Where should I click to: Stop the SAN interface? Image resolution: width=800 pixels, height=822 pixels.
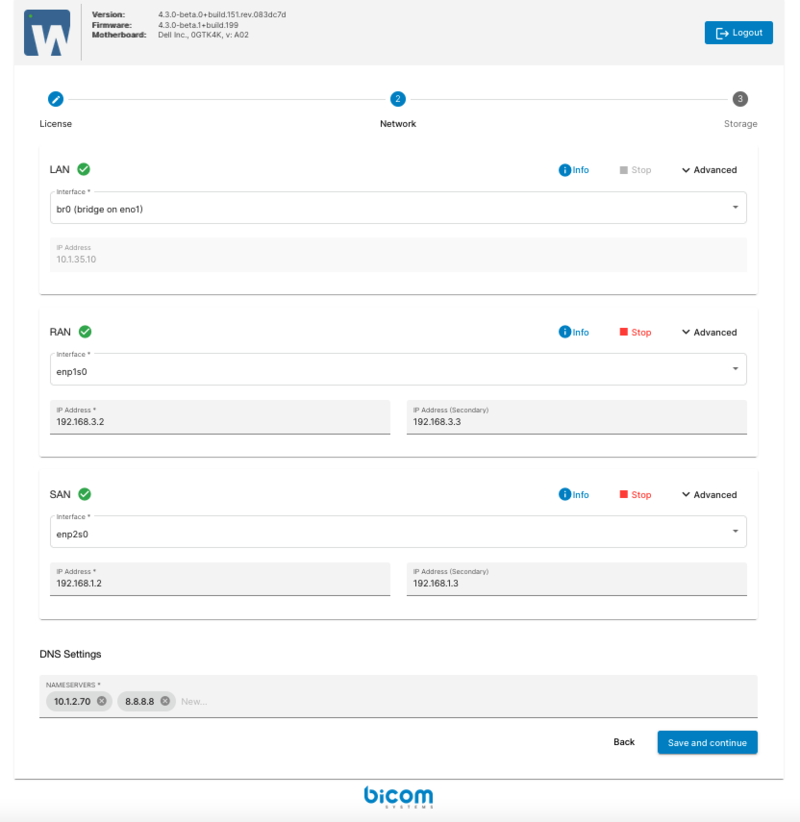pos(635,495)
